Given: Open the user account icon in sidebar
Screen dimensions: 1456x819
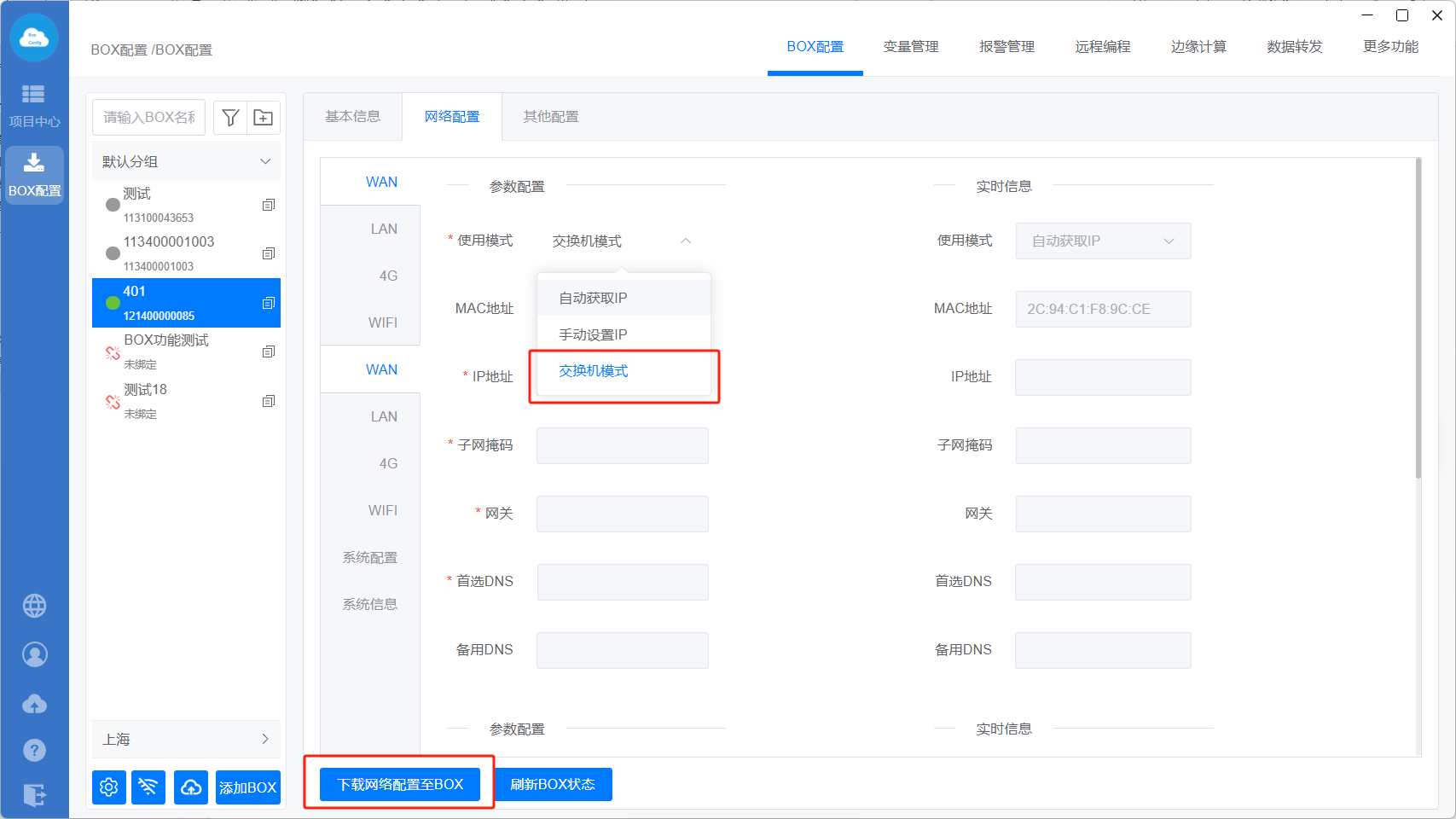Looking at the screenshot, I should pyautogui.click(x=34, y=654).
